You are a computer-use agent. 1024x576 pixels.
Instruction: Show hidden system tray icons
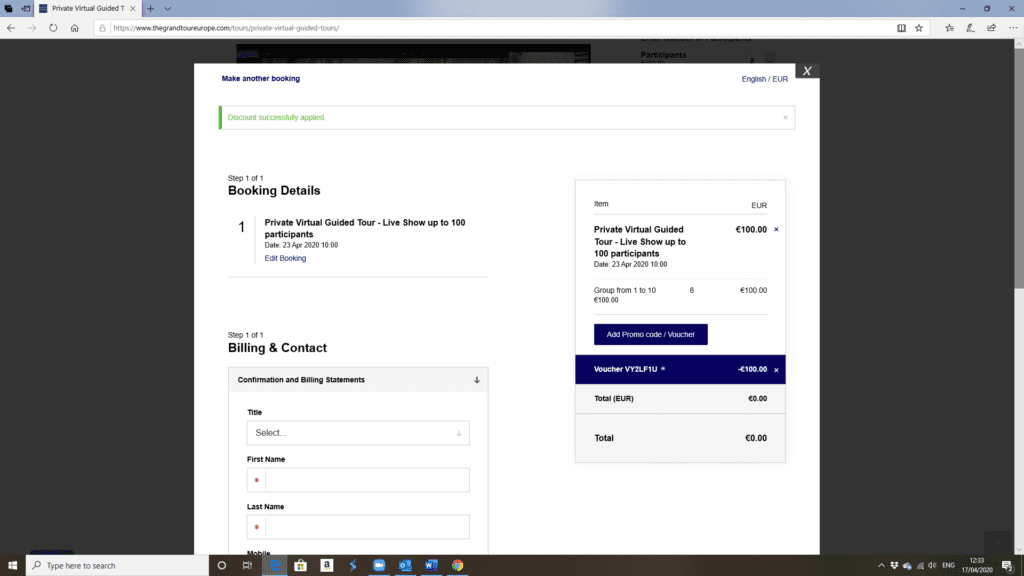click(x=881, y=566)
